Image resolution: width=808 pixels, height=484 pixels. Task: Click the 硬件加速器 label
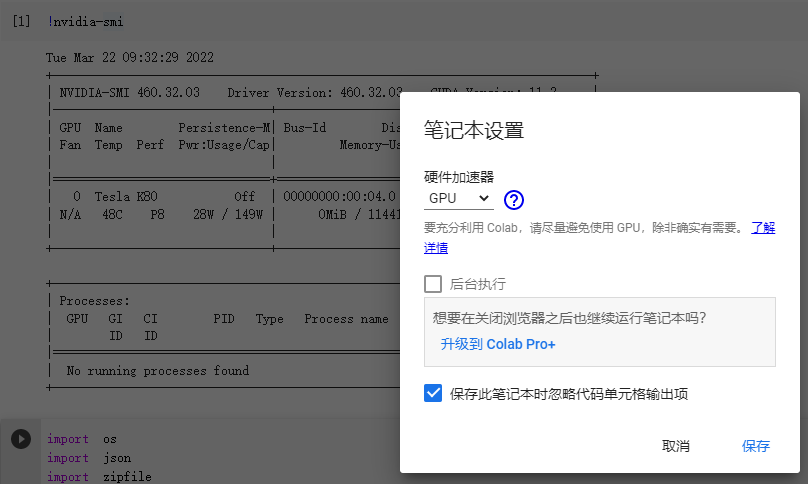click(459, 177)
